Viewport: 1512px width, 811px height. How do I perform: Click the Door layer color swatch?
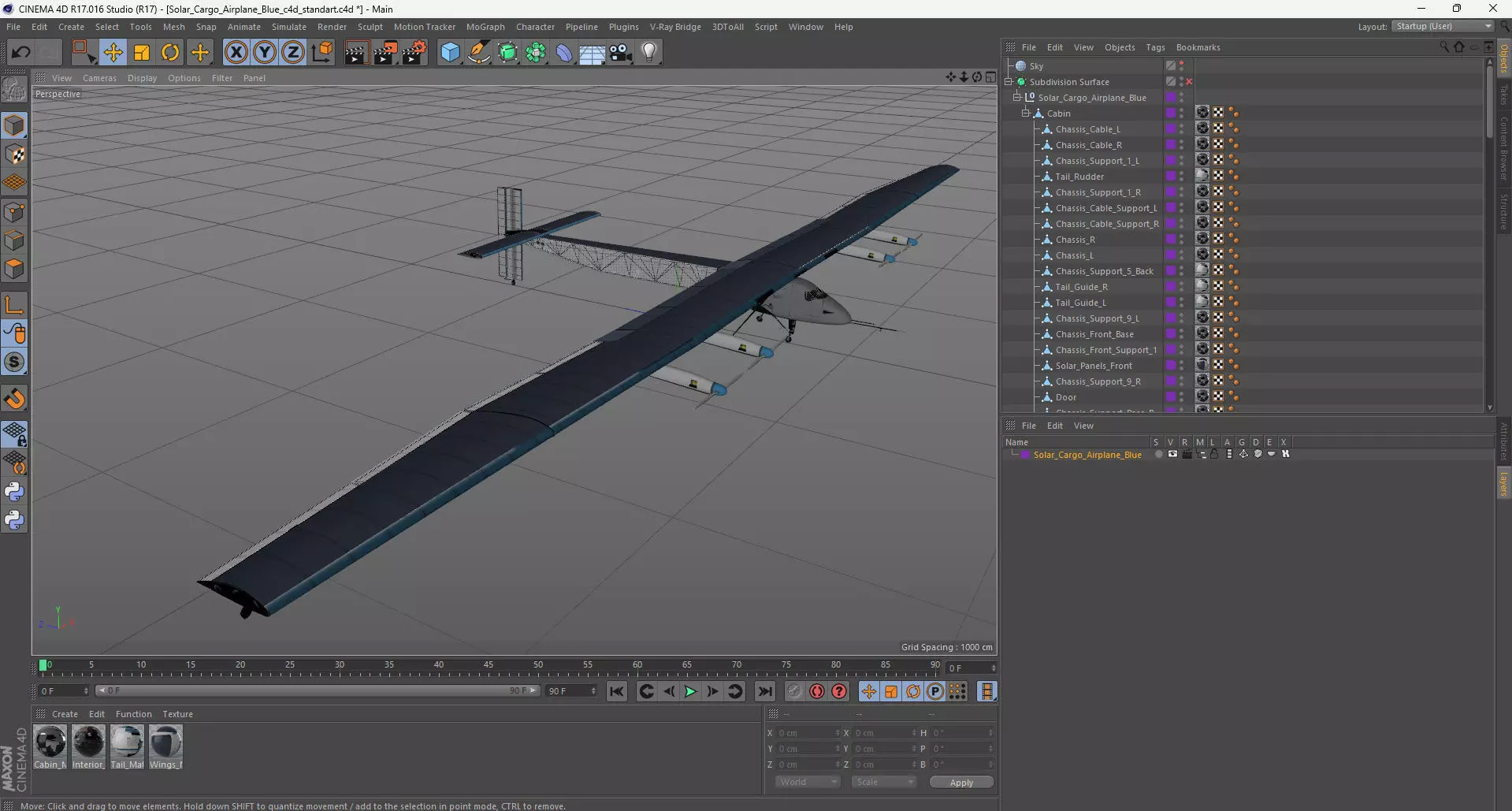tap(1171, 396)
